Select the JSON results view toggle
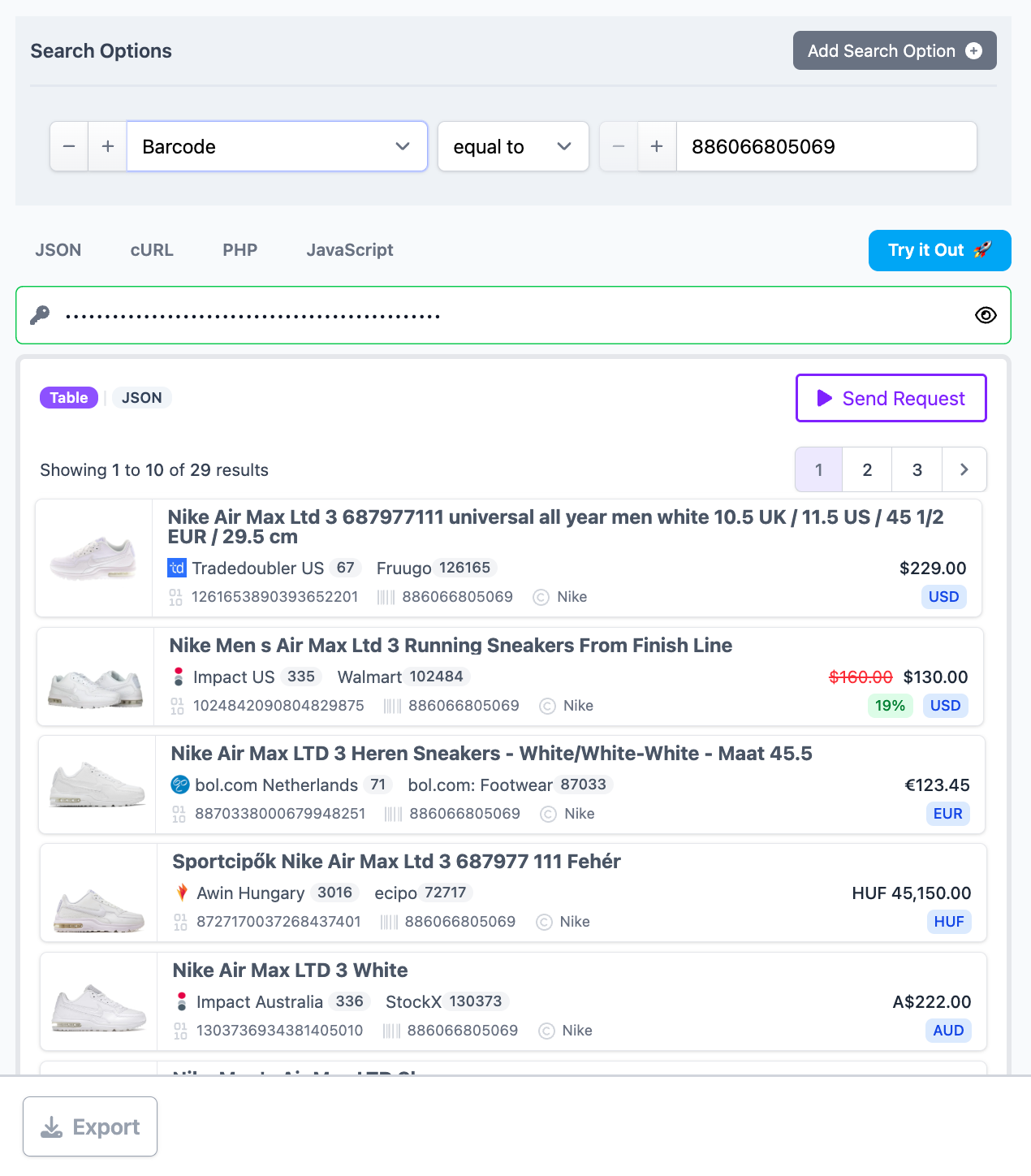 tap(142, 397)
